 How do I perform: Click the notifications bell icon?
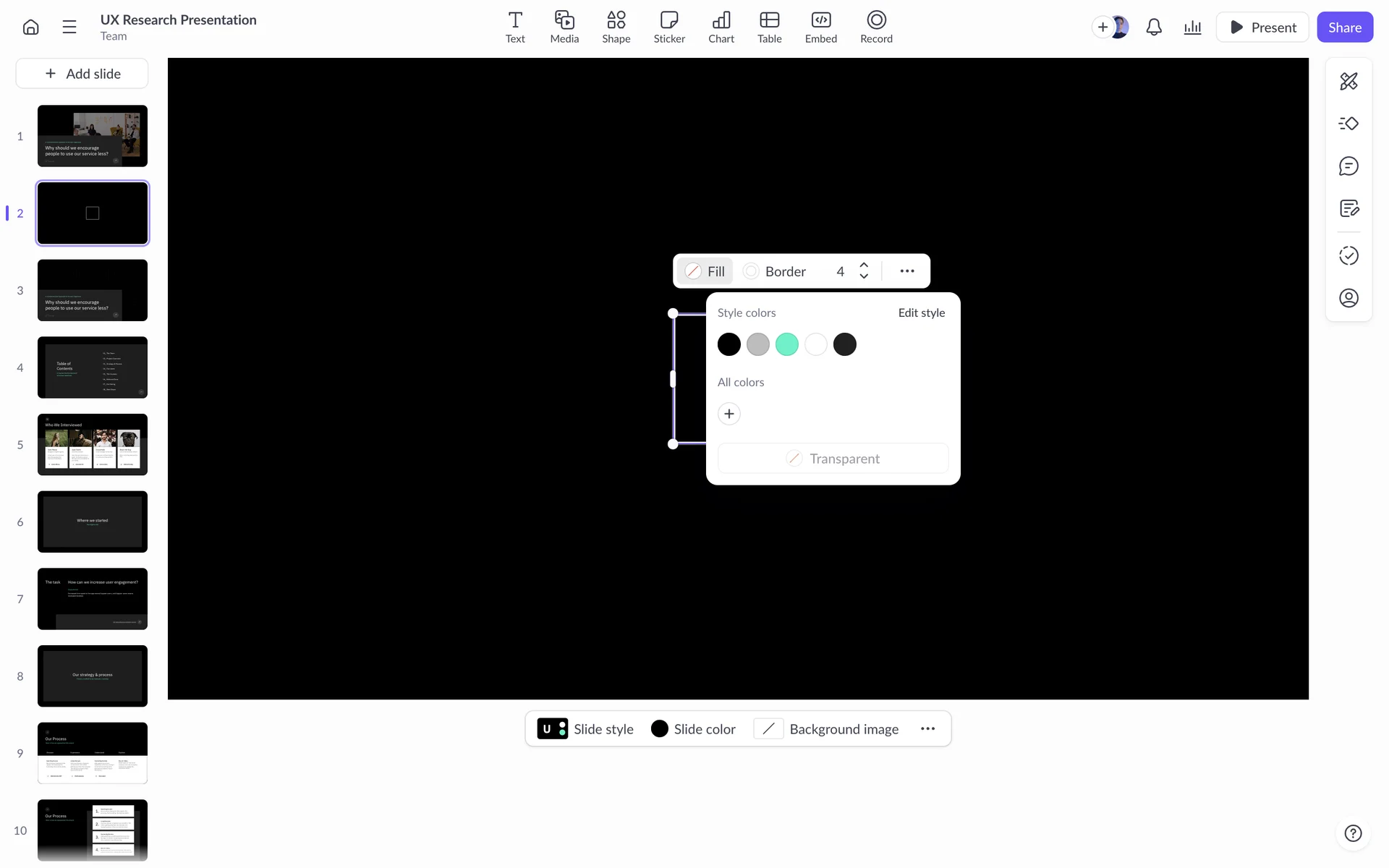pos(1154,27)
